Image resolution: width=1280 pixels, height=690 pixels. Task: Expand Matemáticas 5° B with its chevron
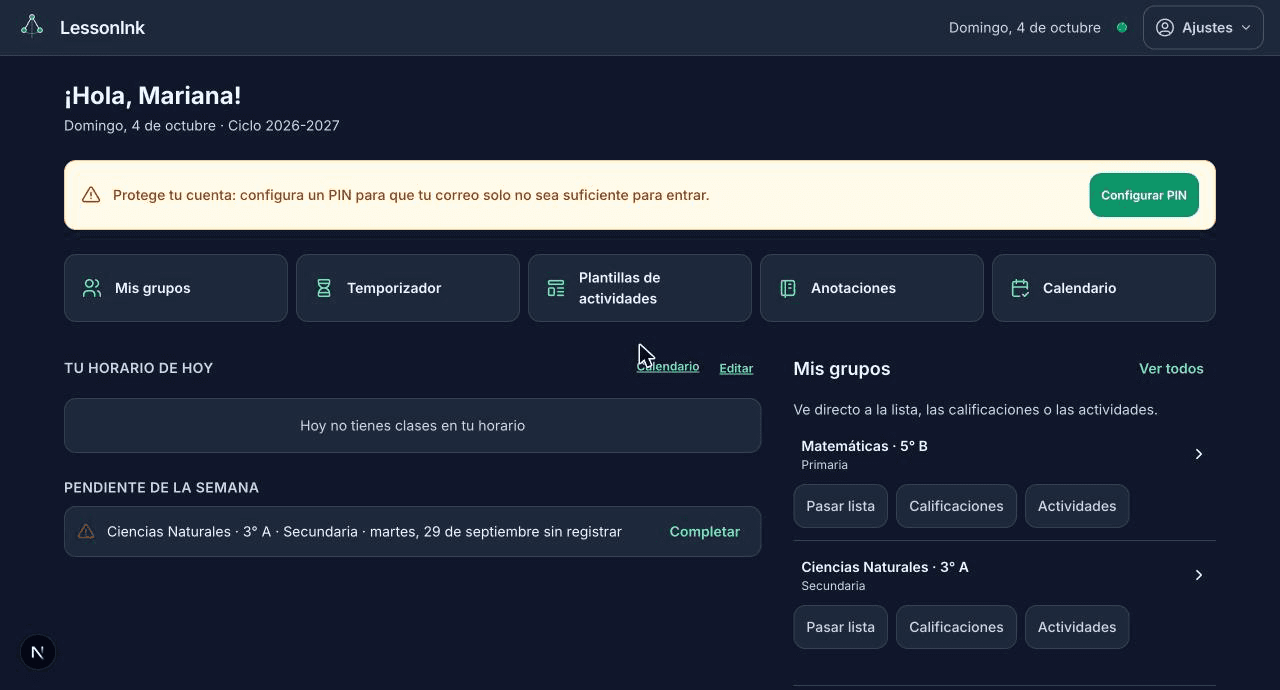[1199, 454]
